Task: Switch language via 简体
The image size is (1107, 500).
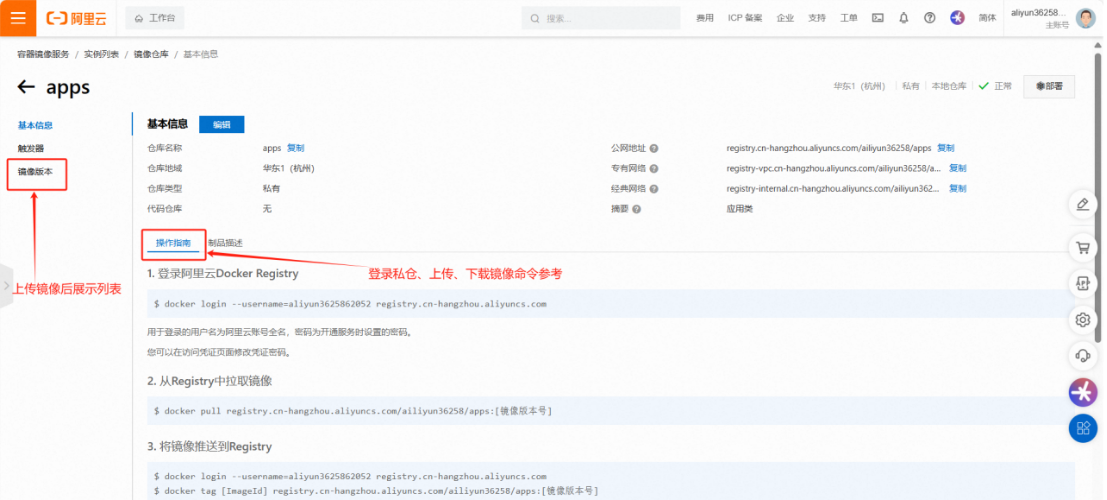Action: (x=987, y=18)
